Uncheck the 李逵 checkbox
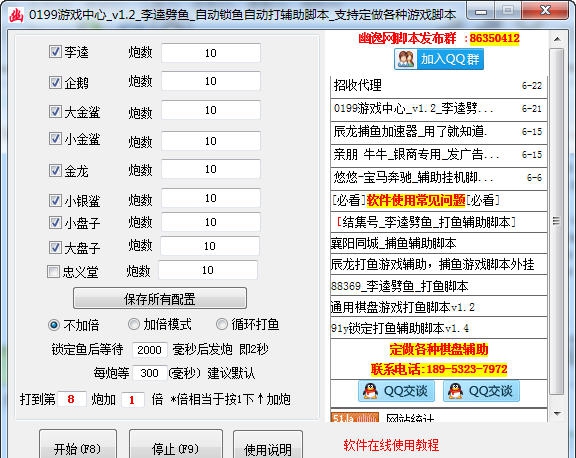Image resolution: width=576 pixels, height=458 pixels. [x=55, y=51]
